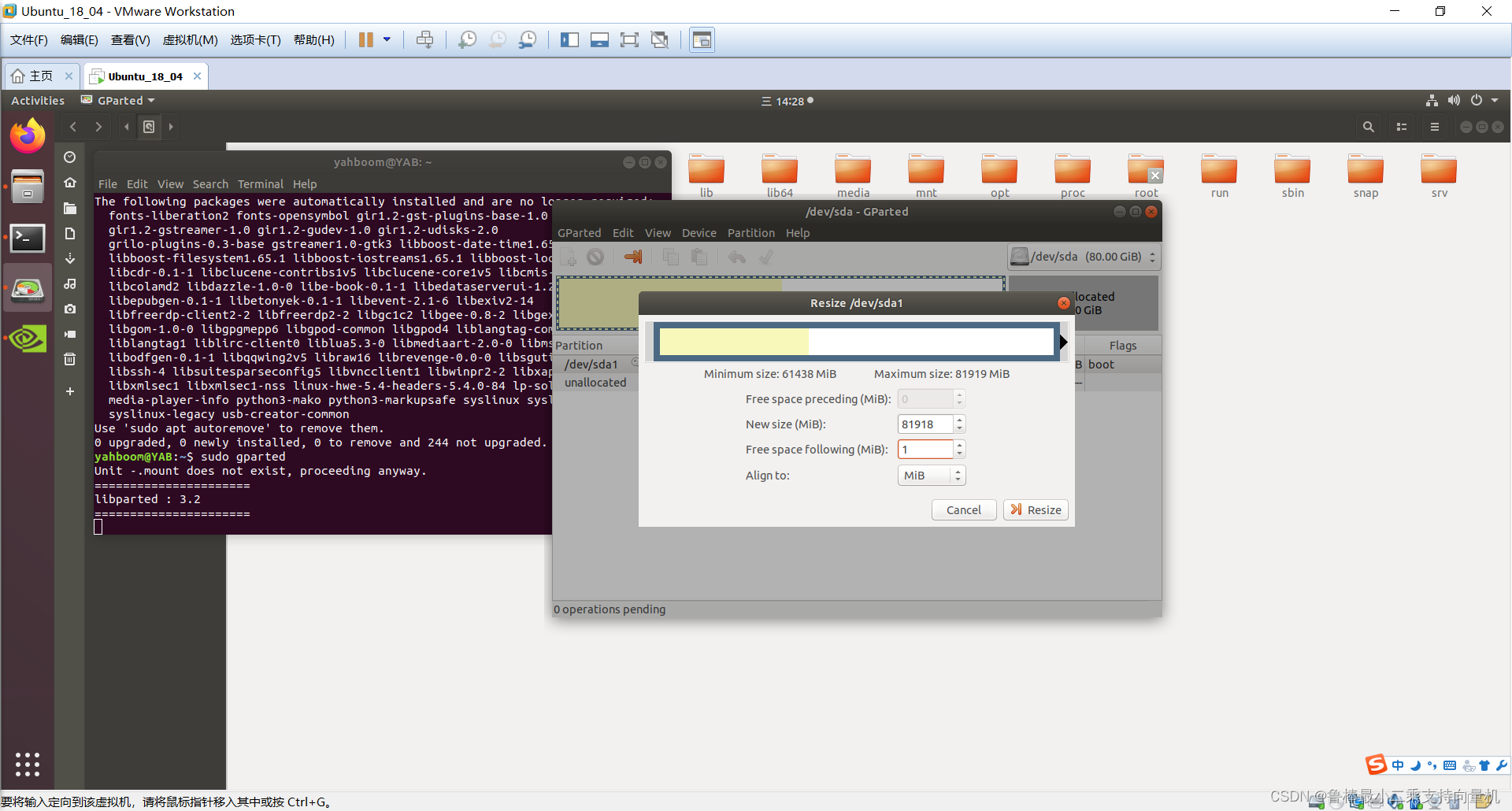Click the right handle arrow of resize bar
The image size is (1512, 811).
(x=1063, y=342)
